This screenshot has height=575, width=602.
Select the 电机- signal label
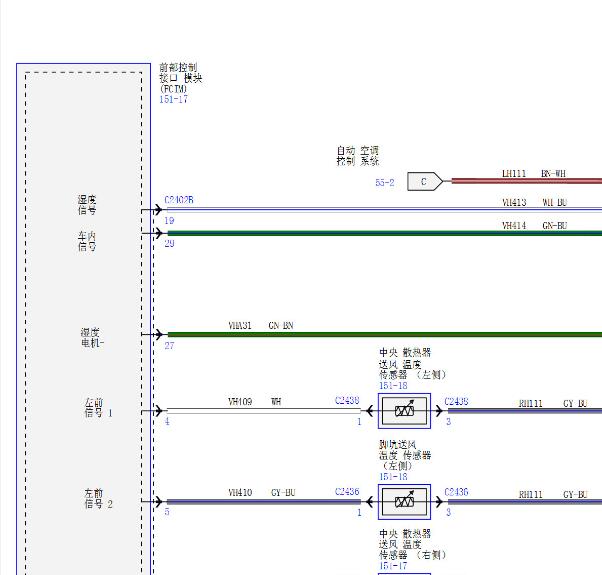coord(93,337)
